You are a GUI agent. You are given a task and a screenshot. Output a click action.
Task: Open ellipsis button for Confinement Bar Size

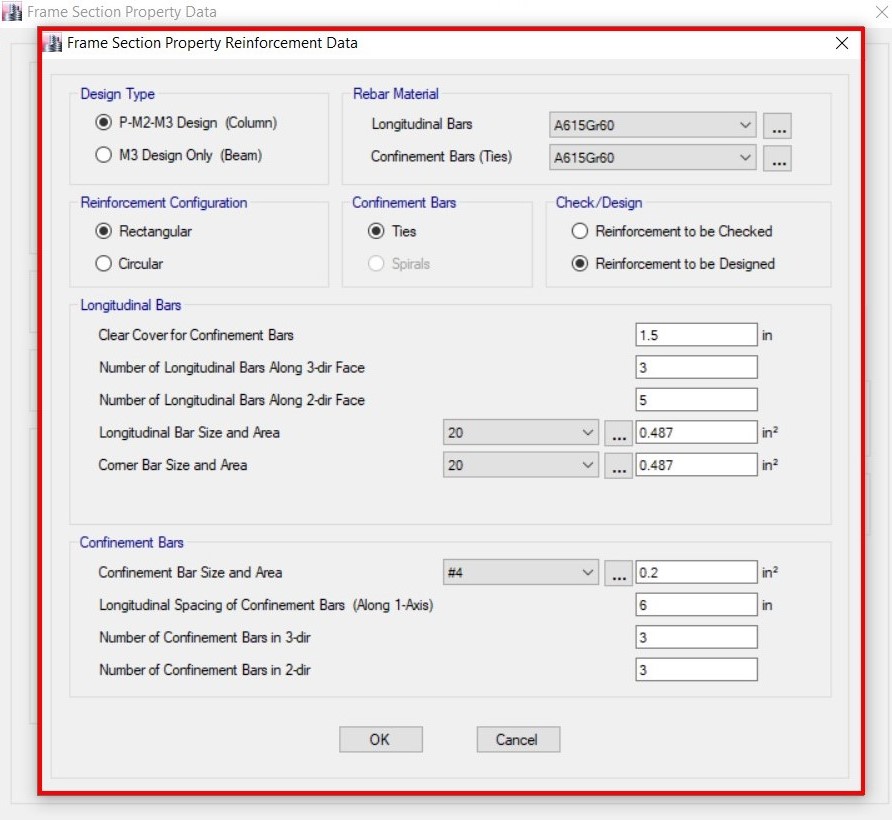[x=618, y=573]
